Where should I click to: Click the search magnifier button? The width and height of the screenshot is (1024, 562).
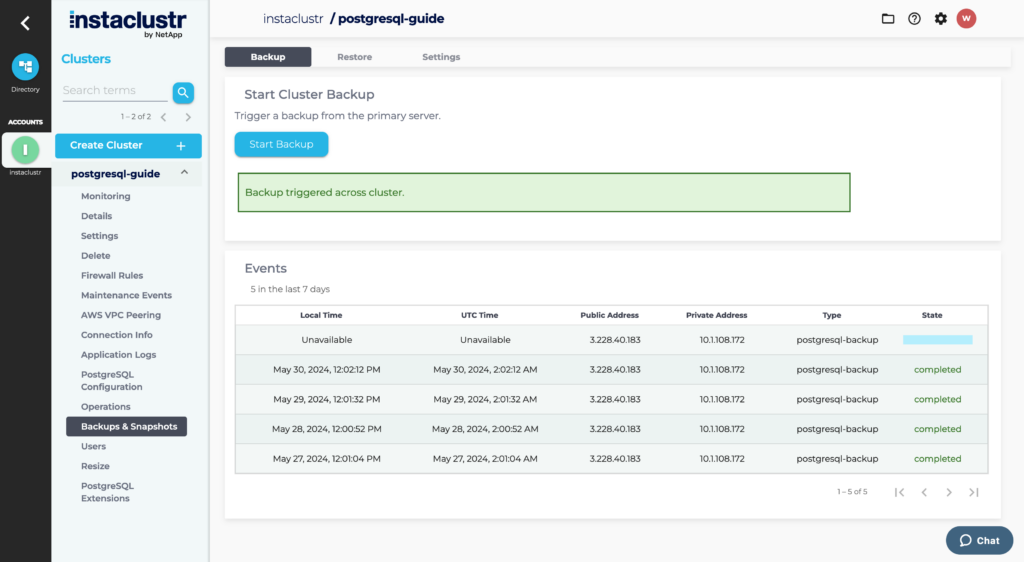[x=183, y=92]
